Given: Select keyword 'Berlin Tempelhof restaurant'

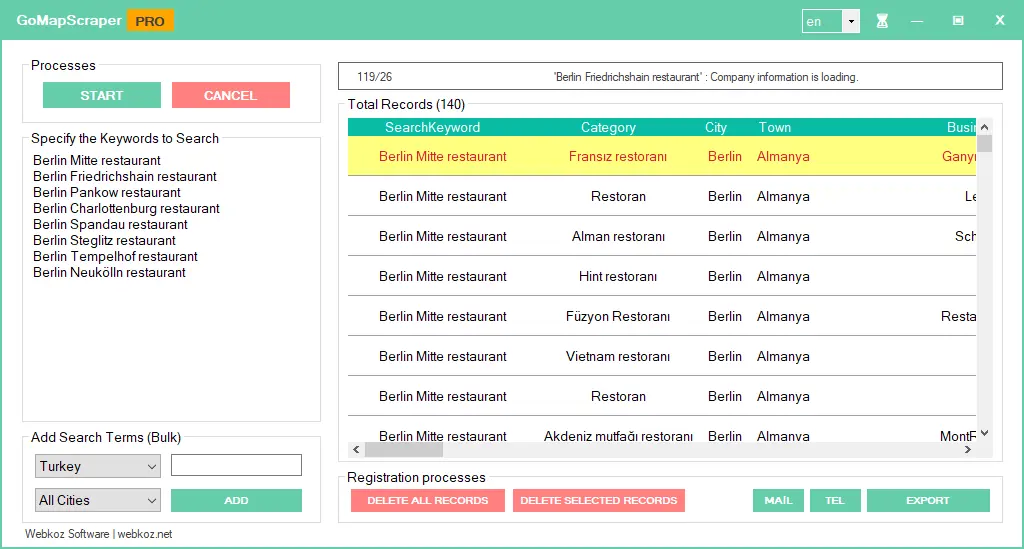Looking at the screenshot, I should 115,257.
